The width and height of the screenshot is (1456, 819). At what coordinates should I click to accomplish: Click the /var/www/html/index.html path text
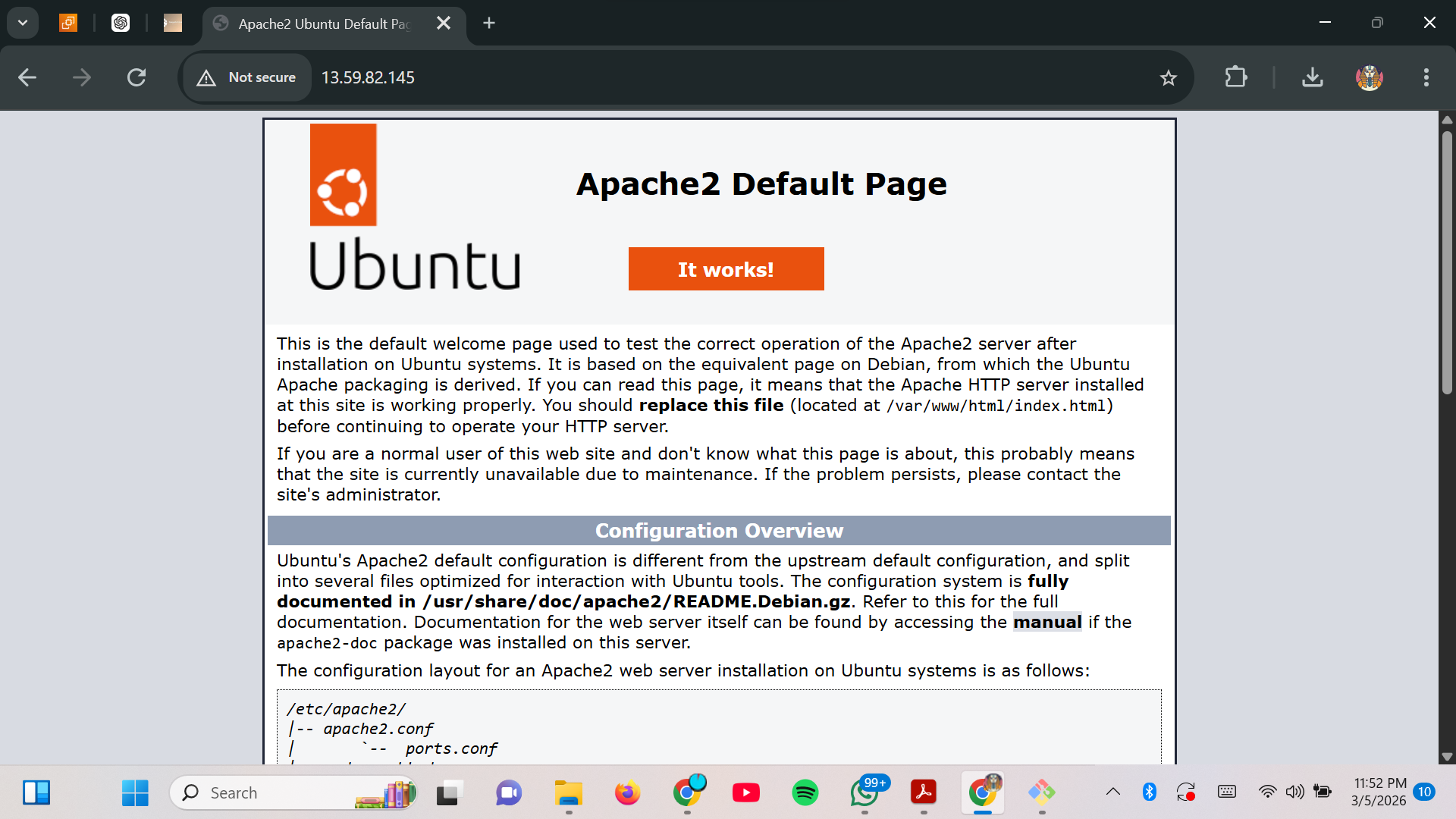(996, 406)
